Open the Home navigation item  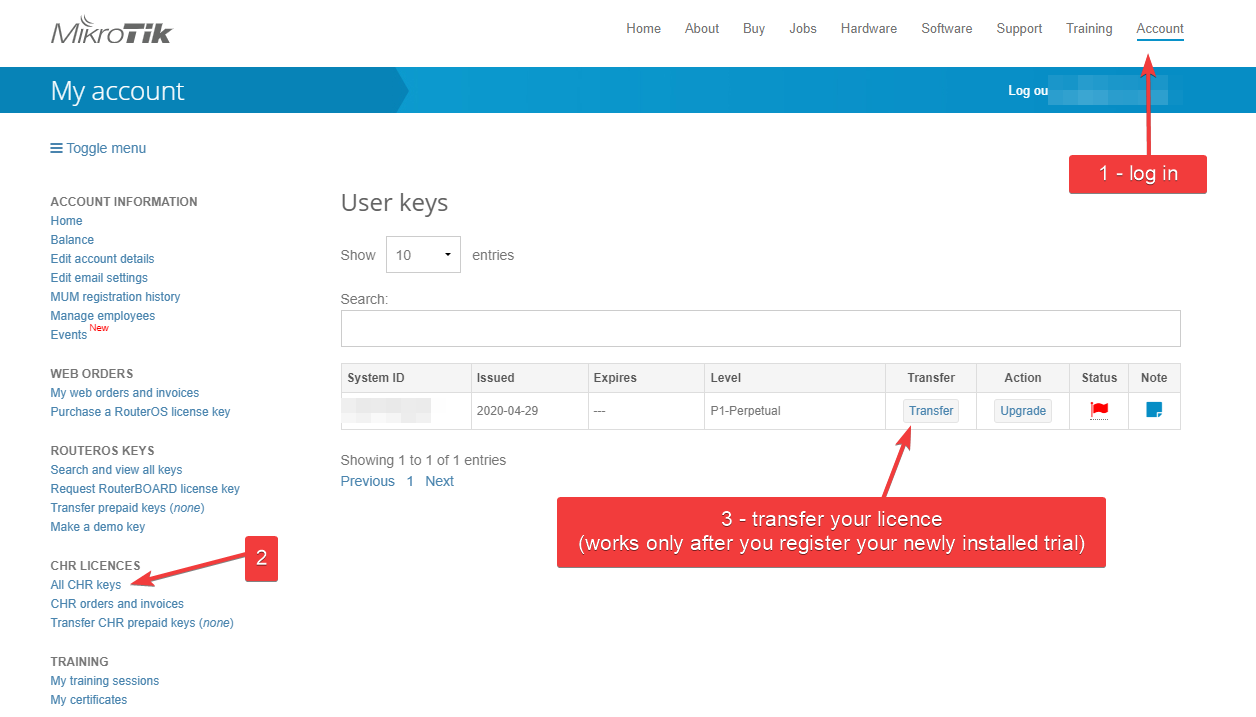click(x=643, y=29)
